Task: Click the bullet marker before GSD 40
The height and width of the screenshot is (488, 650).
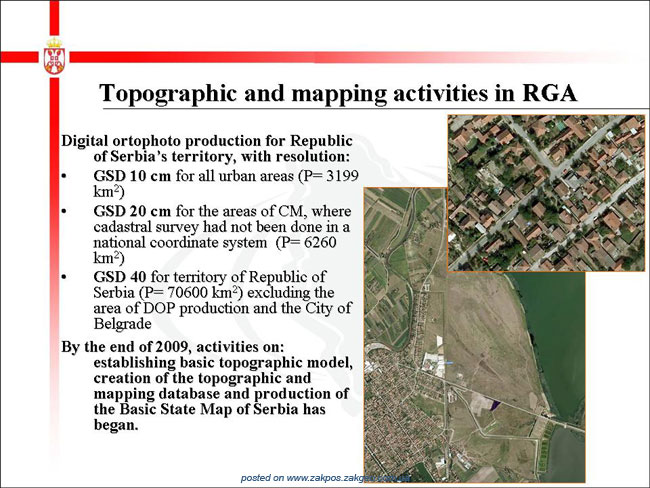Action: coord(64,277)
